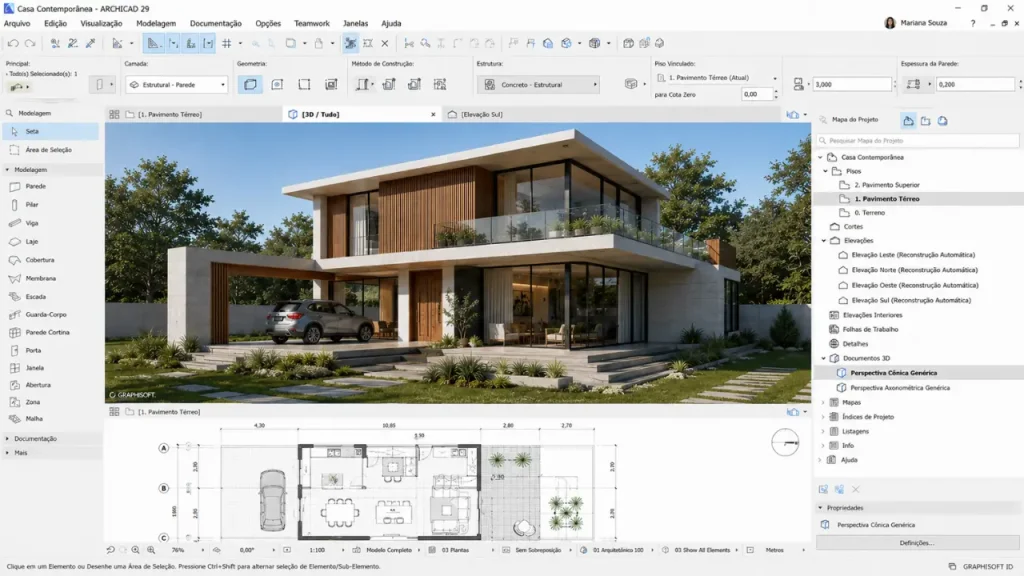Click the zoom in magnifier in plan status bar
This screenshot has width=1024, height=576.
pos(151,550)
